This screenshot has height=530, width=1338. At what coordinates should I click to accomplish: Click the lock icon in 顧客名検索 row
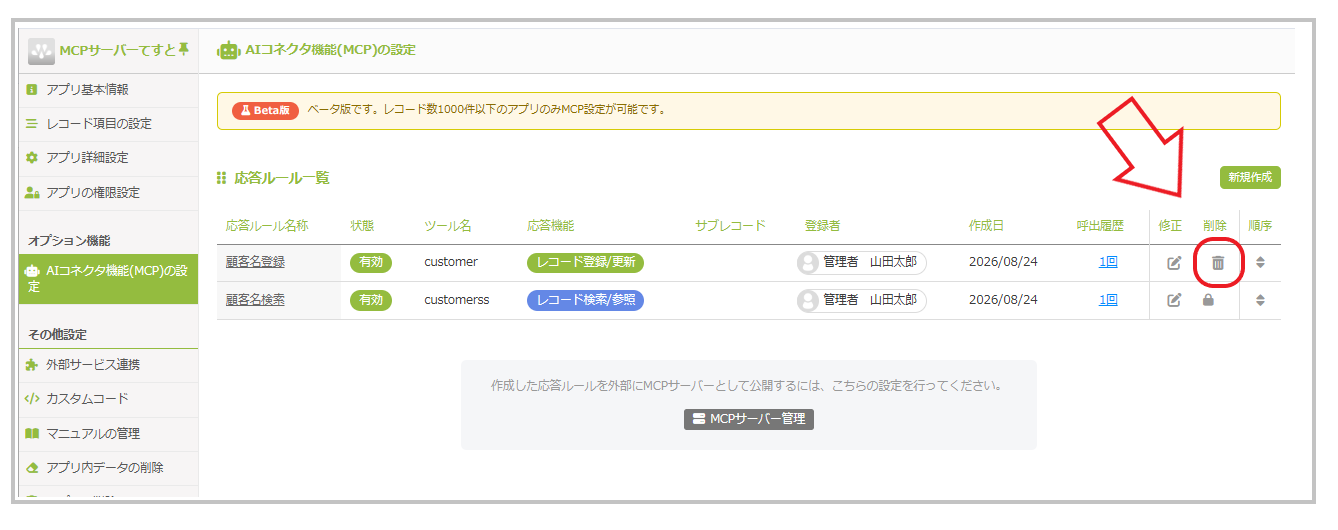point(1208,299)
